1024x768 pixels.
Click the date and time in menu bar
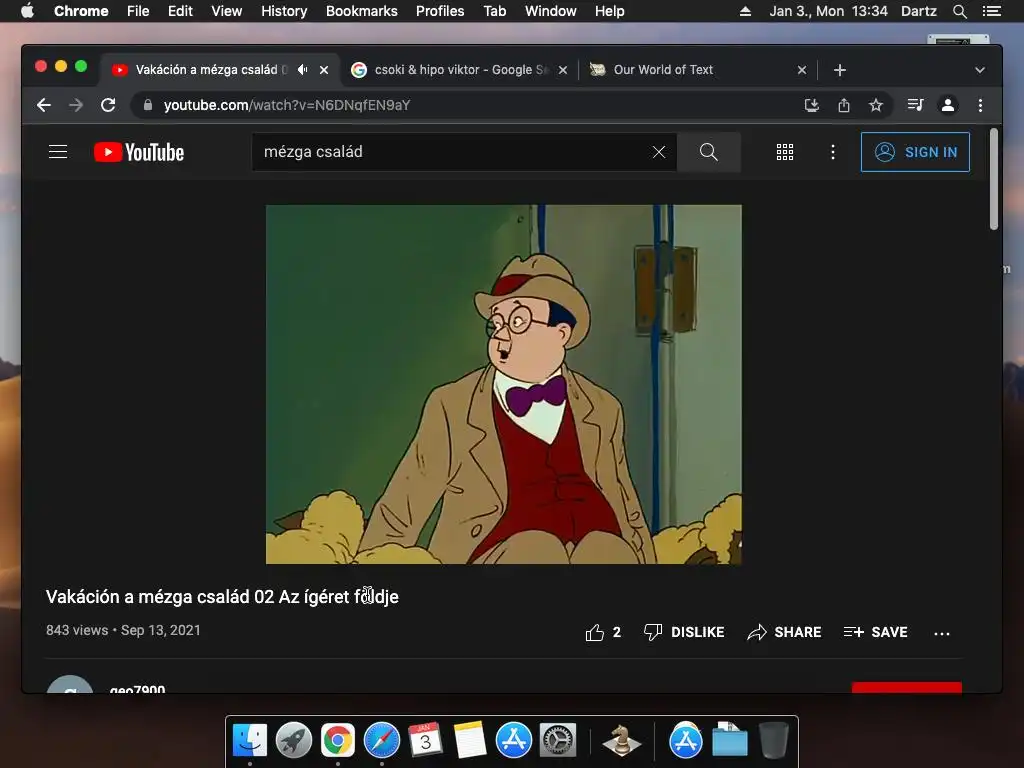[828, 11]
